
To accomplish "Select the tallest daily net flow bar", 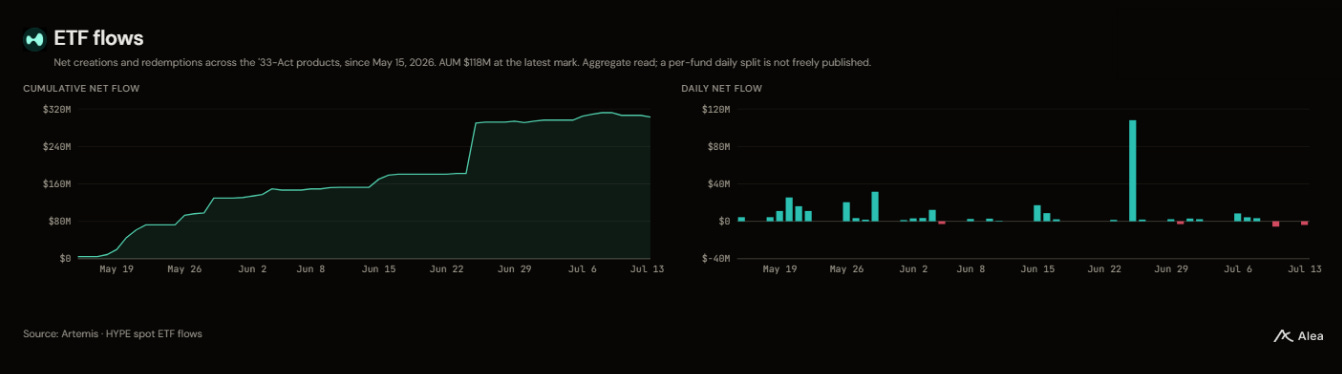I will coord(1132,171).
